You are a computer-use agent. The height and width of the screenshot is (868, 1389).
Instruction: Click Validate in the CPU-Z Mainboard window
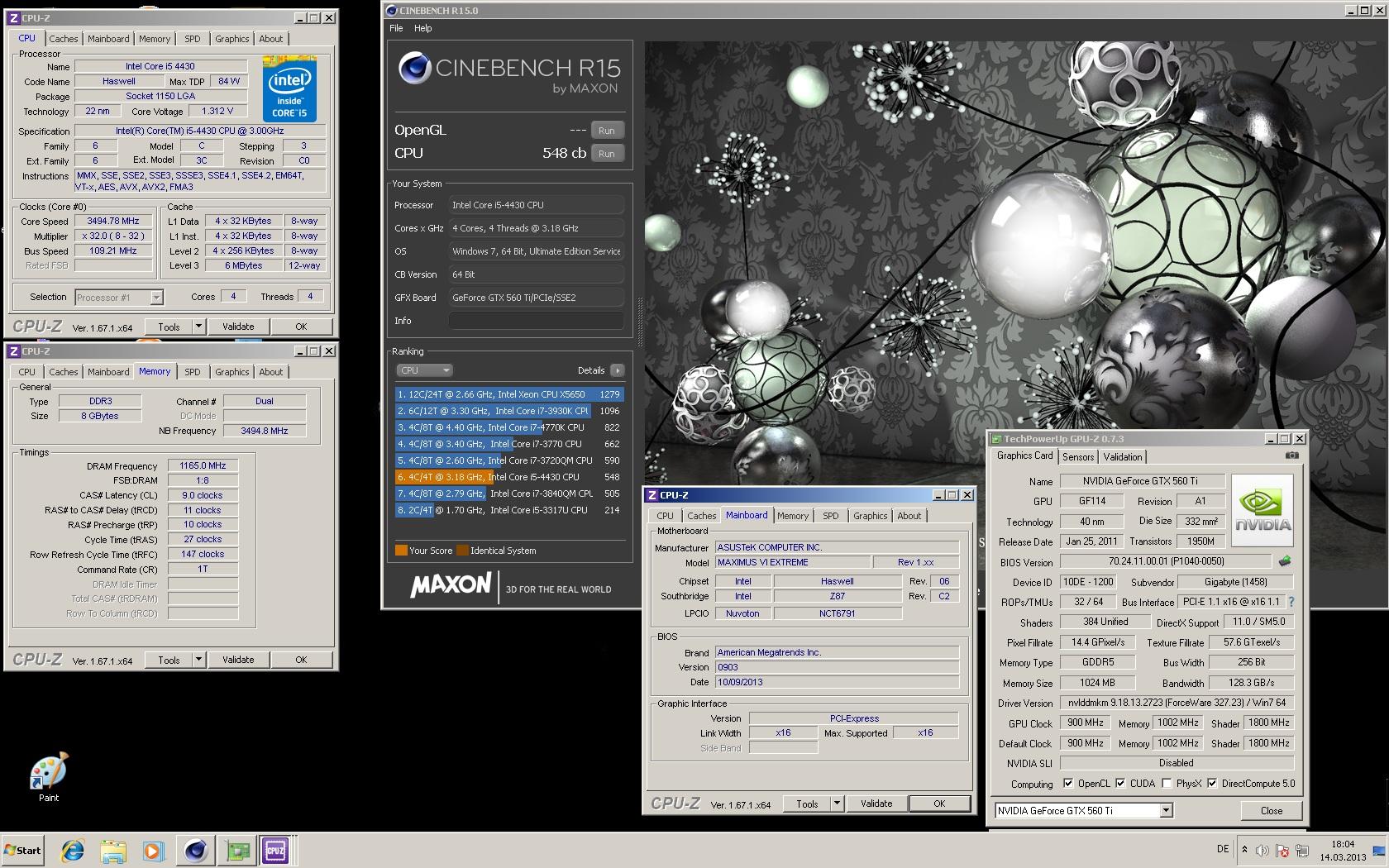click(x=876, y=804)
